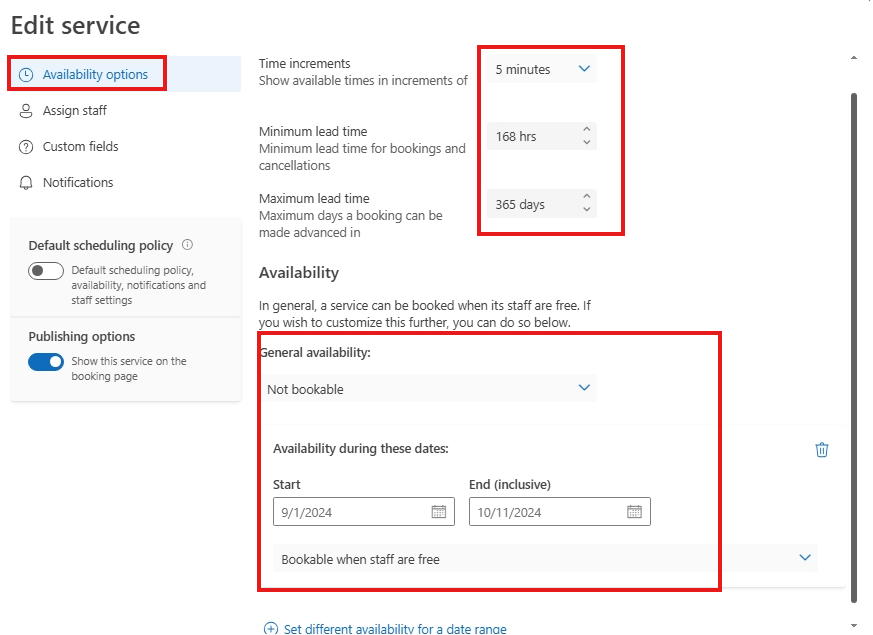The height and width of the screenshot is (635, 873).
Task: Click the scrollbar down arrow
Action: pyautogui.click(x=854, y=626)
